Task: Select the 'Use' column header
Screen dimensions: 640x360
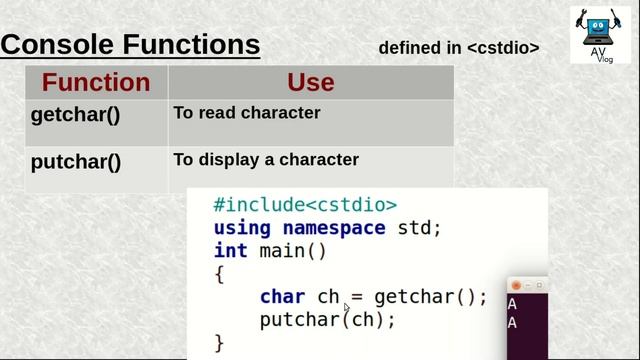Action: [311, 82]
